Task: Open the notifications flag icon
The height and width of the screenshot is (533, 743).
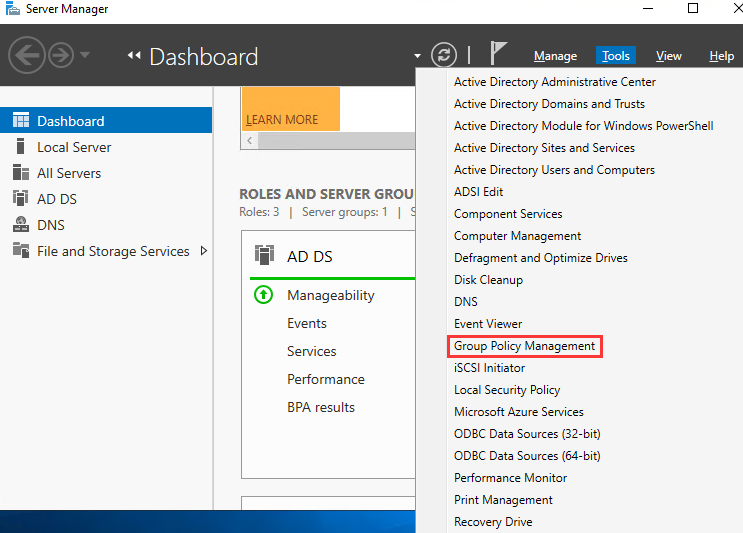Action: point(498,54)
